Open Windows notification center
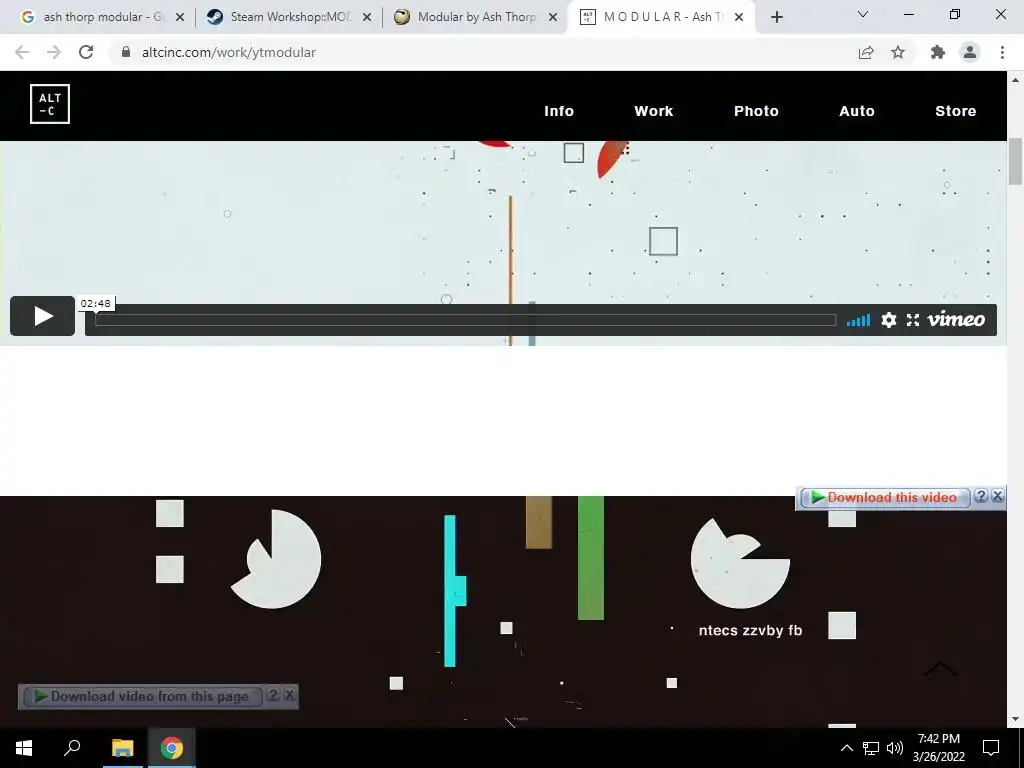 click(991, 748)
